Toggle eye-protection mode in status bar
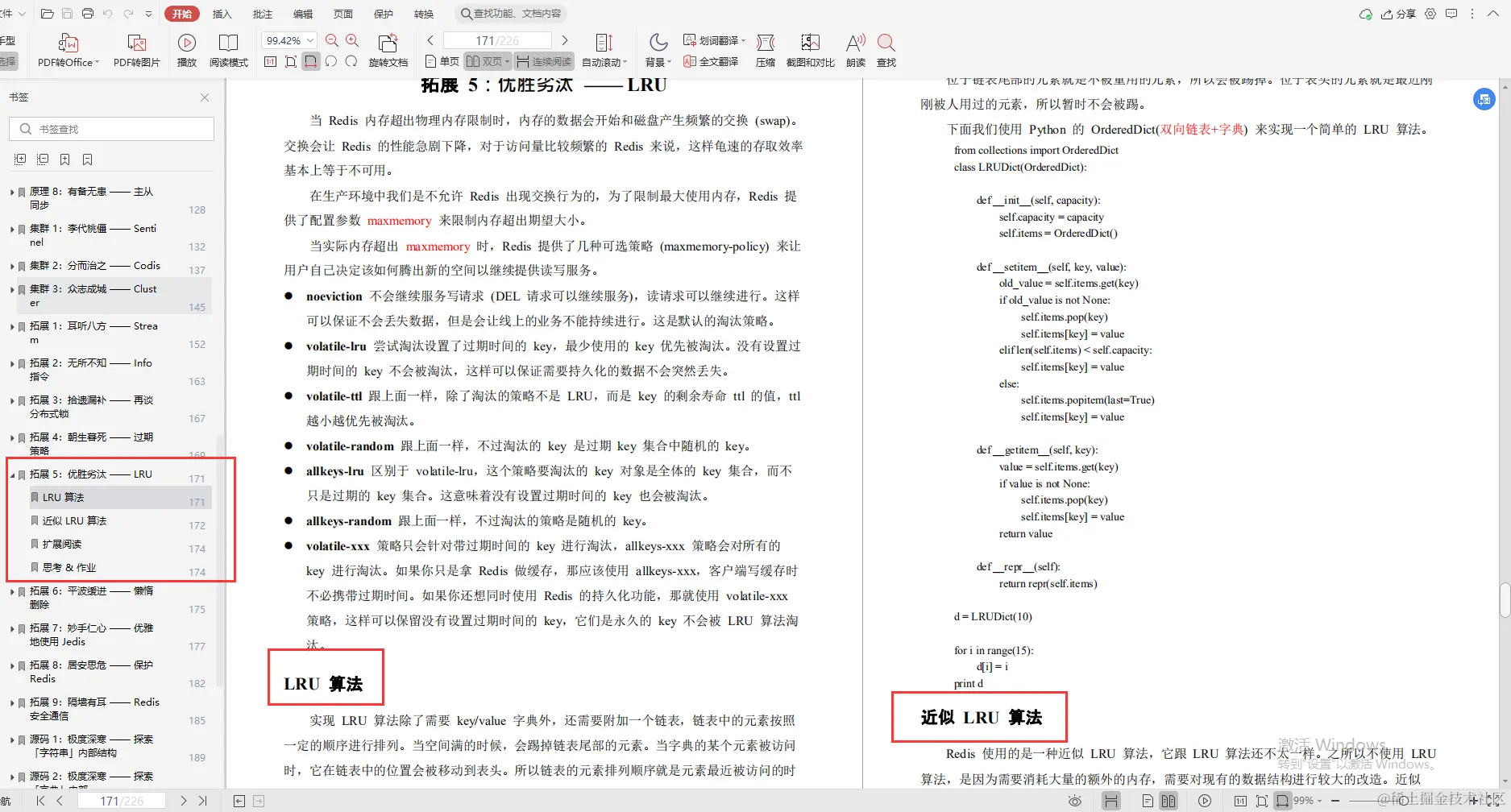 [1075, 800]
